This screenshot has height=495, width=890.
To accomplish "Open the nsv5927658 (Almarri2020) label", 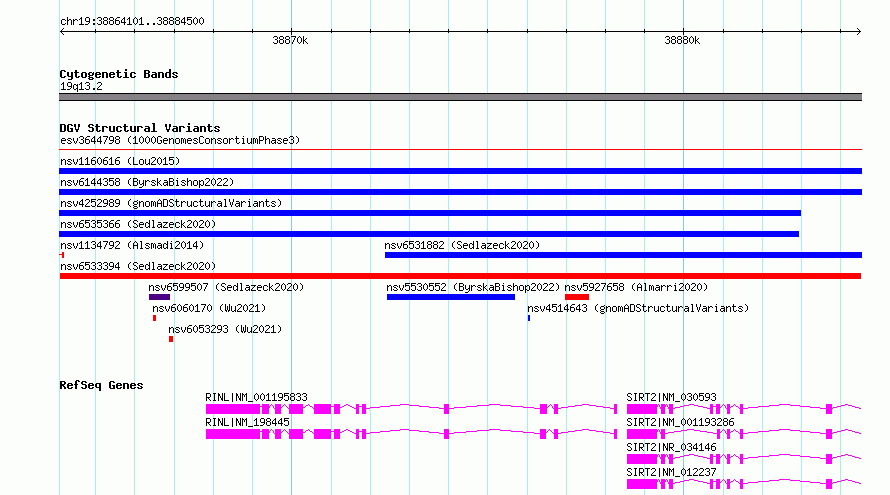I will pyautogui.click(x=636, y=287).
